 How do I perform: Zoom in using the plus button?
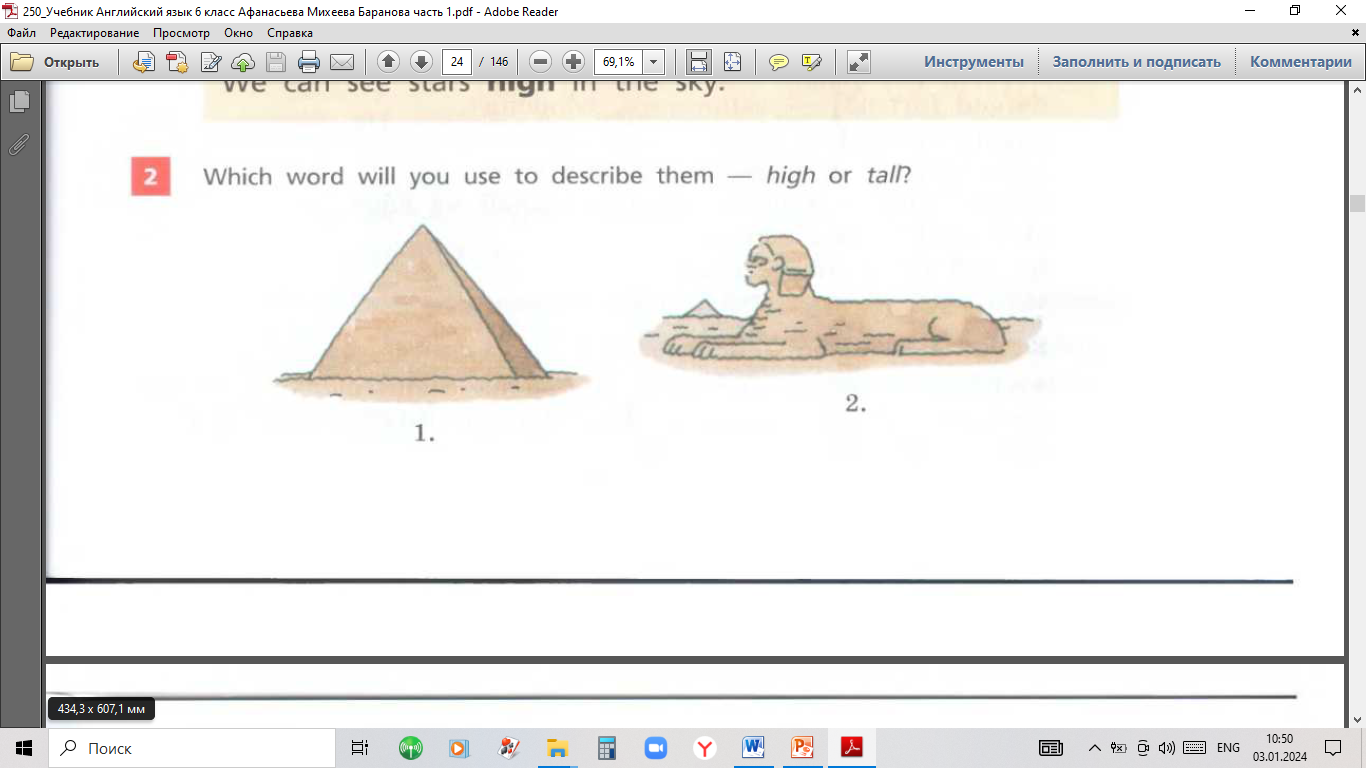tap(573, 62)
